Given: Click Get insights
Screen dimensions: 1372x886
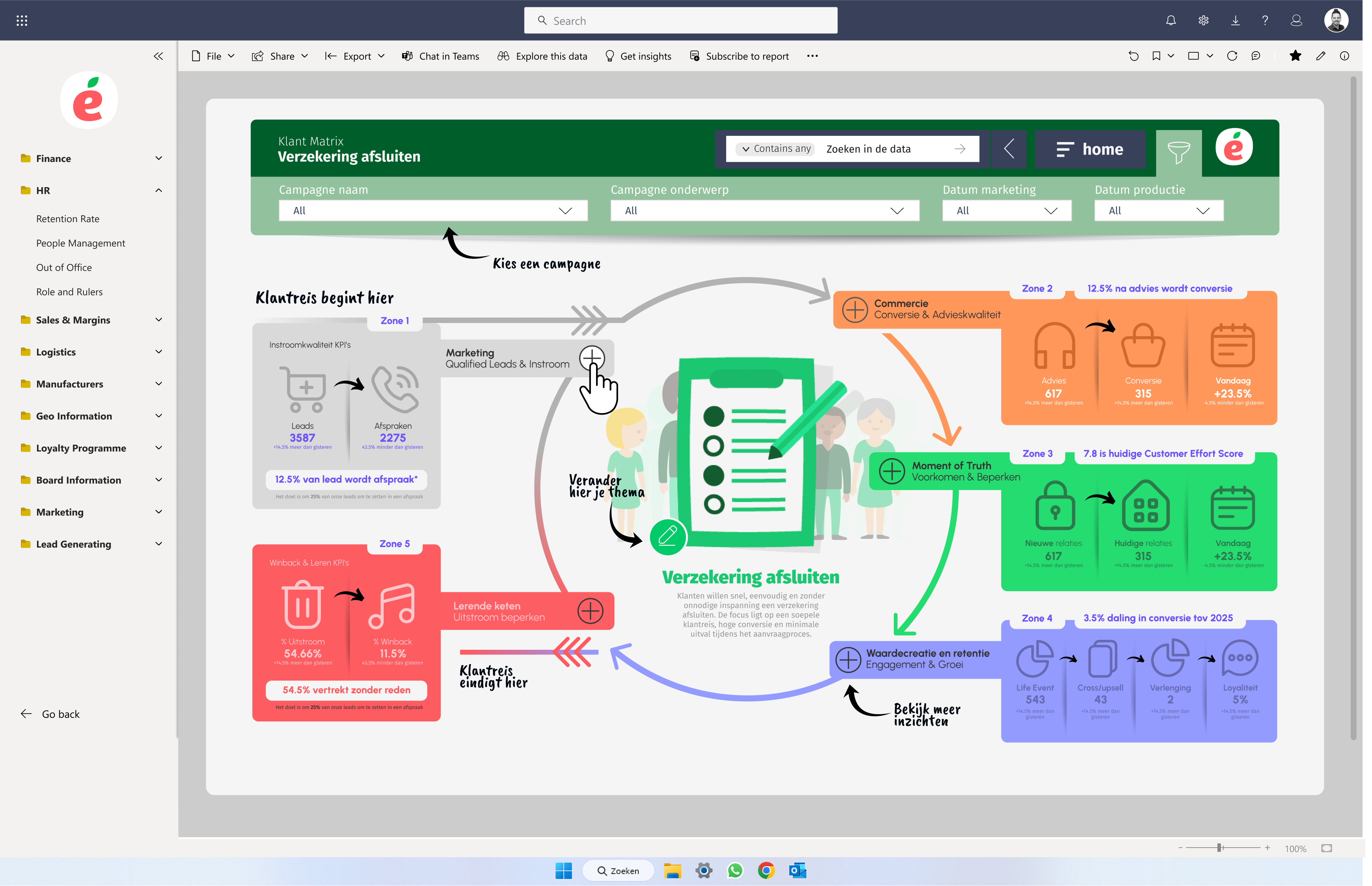Looking at the screenshot, I should pos(638,56).
